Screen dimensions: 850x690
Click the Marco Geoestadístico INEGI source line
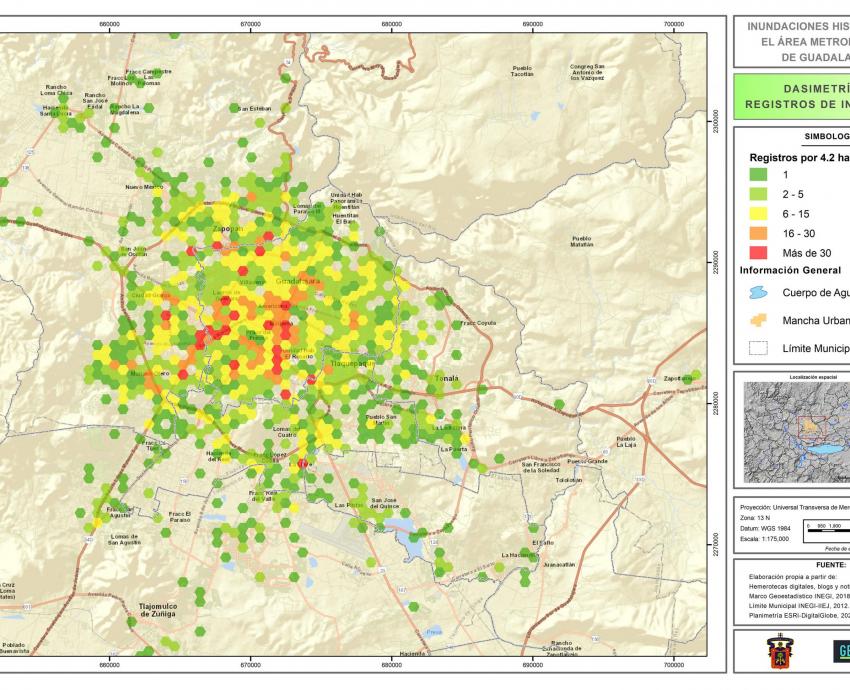[x=799, y=596]
